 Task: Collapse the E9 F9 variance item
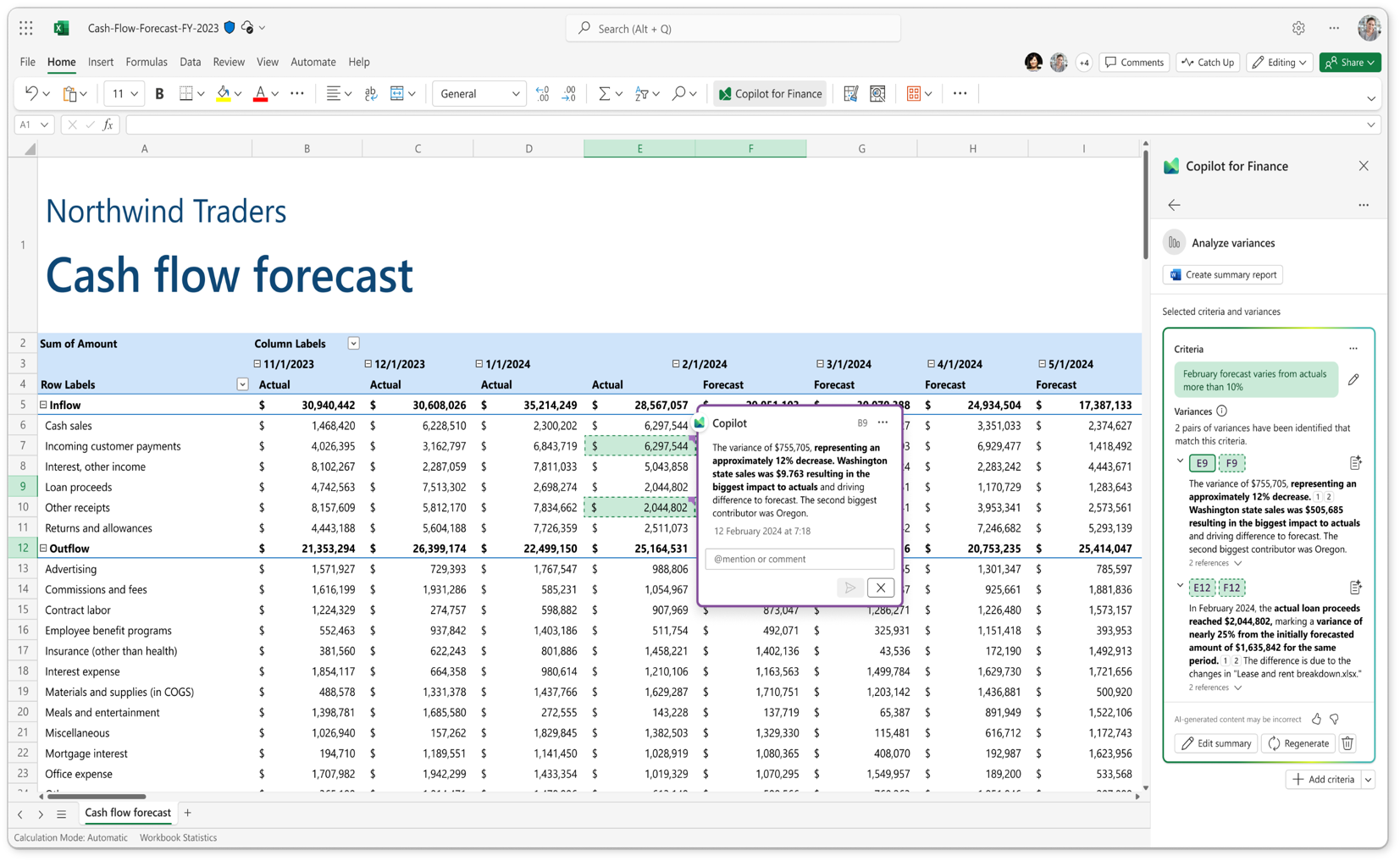[1180, 461]
